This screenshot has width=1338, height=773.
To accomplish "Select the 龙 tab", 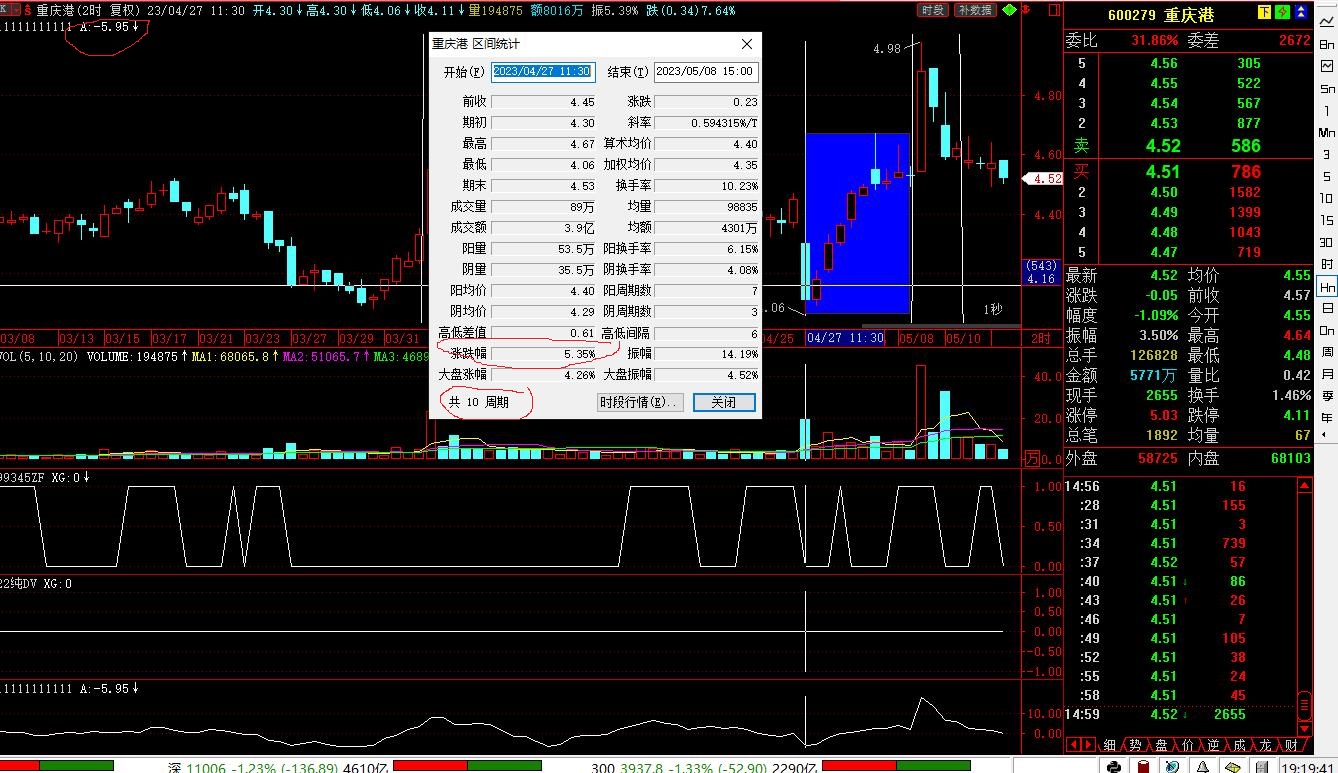I will tap(1265, 745).
